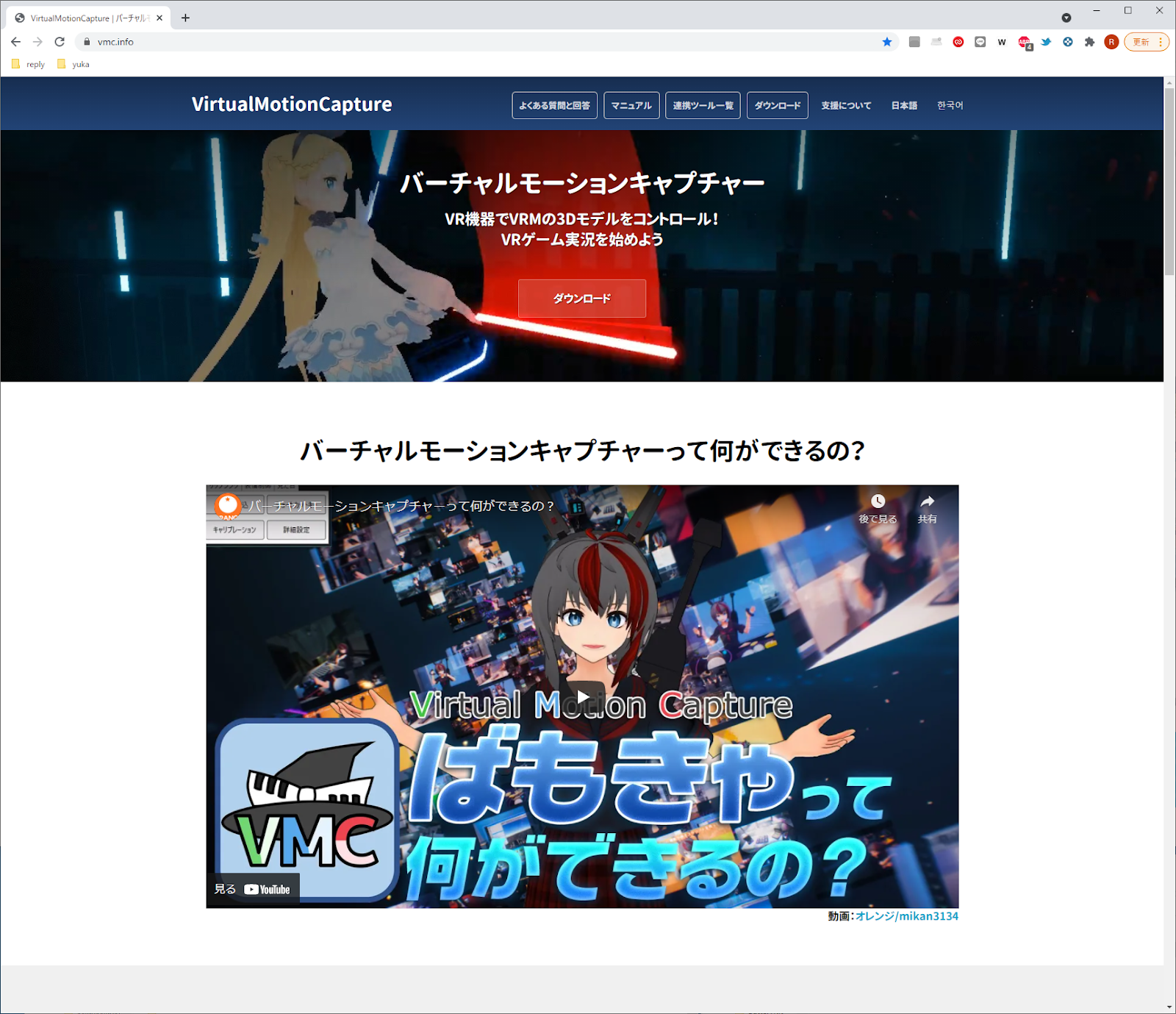
Task: Go forward in browser history
Action: (38, 42)
